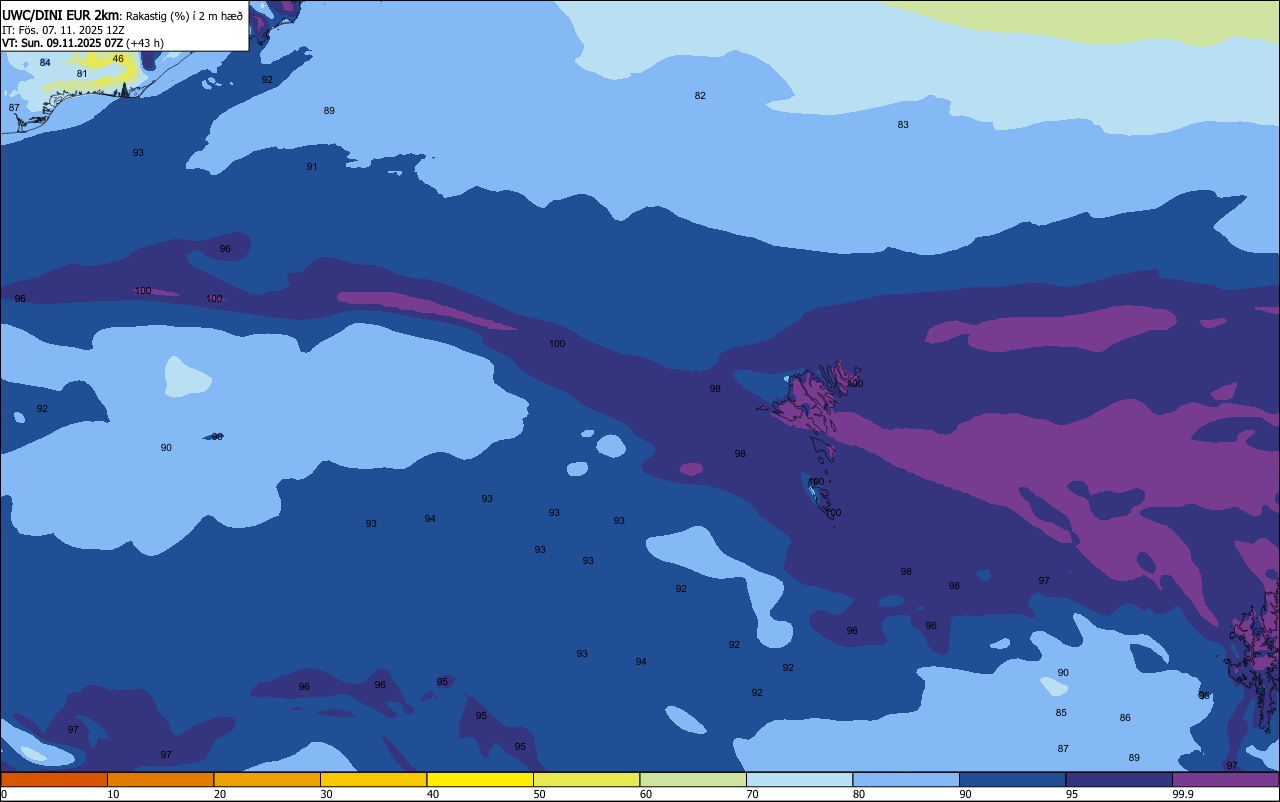Click the legend tick label '99.9'

[x=1182, y=794]
